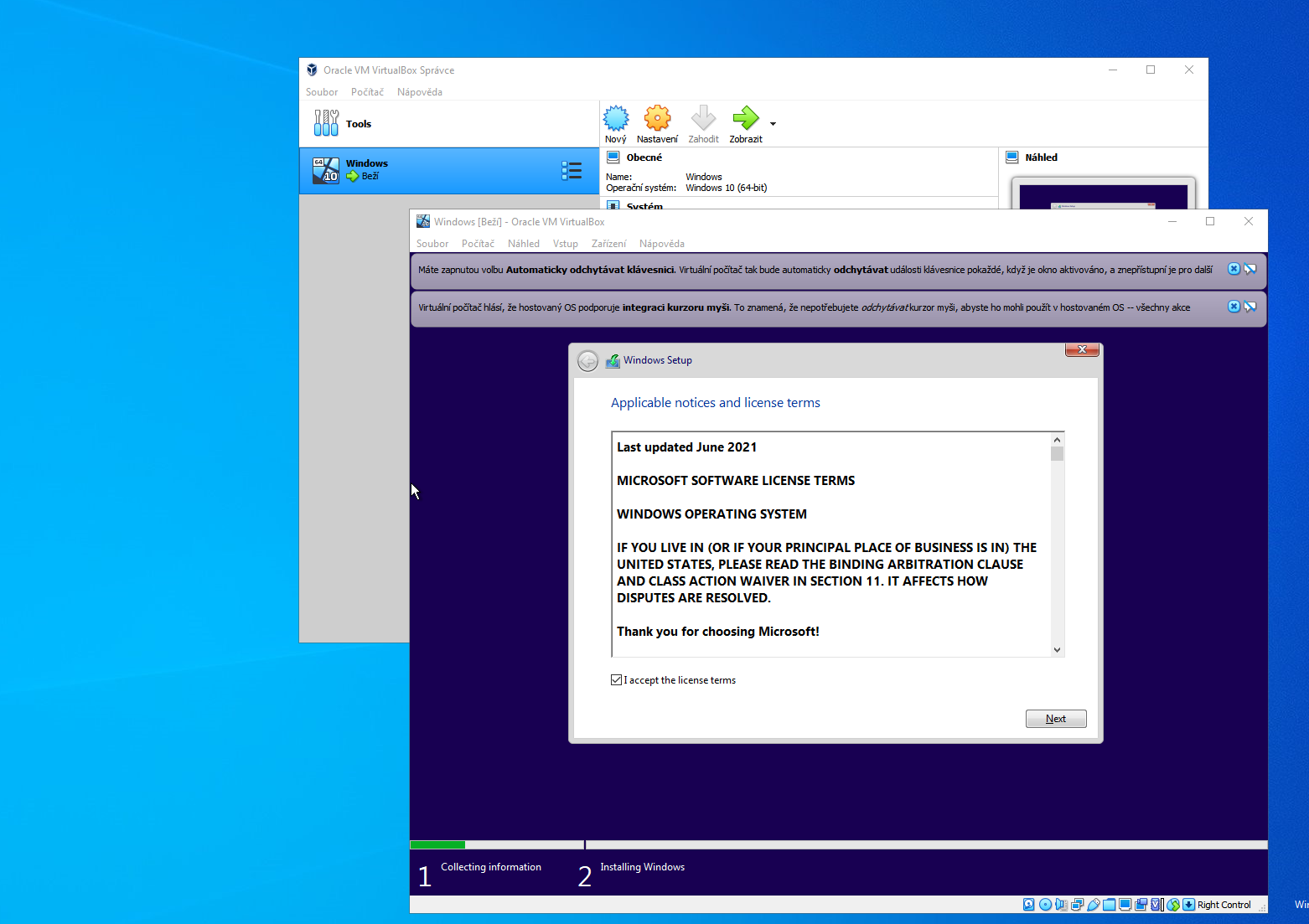
Task: Click the shared folders status icon
Action: pyautogui.click(x=1109, y=905)
